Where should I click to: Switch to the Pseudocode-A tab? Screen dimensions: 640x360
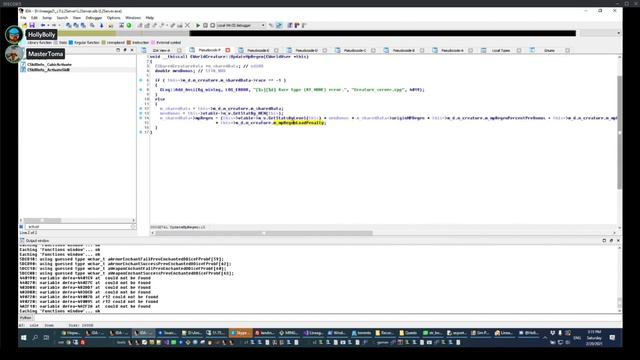[x=452, y=50]
